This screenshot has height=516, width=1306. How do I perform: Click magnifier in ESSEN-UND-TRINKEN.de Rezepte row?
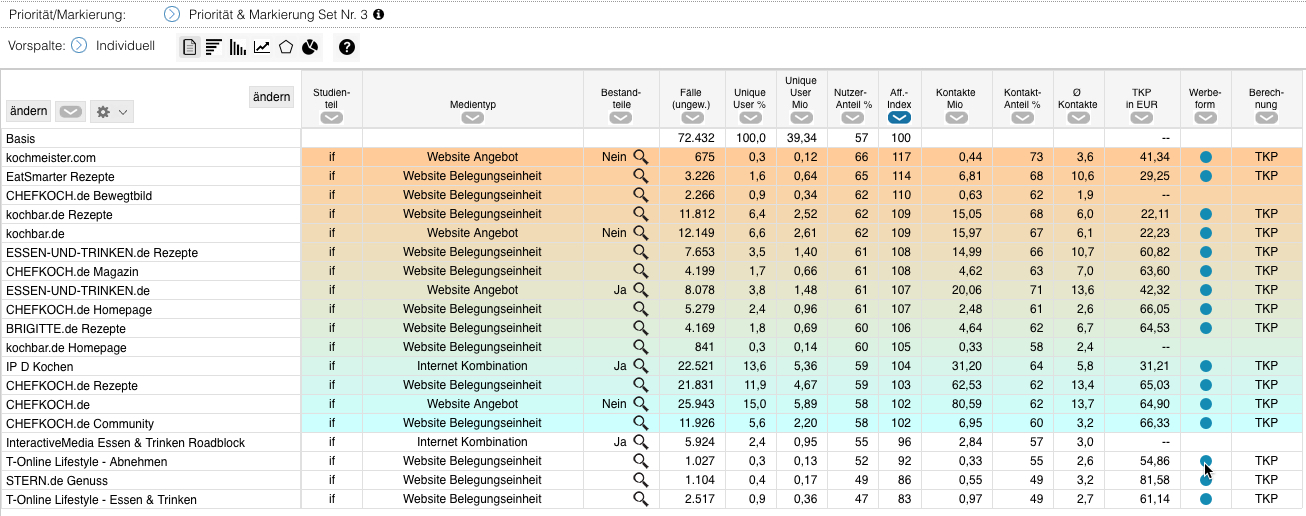point(640,252)
